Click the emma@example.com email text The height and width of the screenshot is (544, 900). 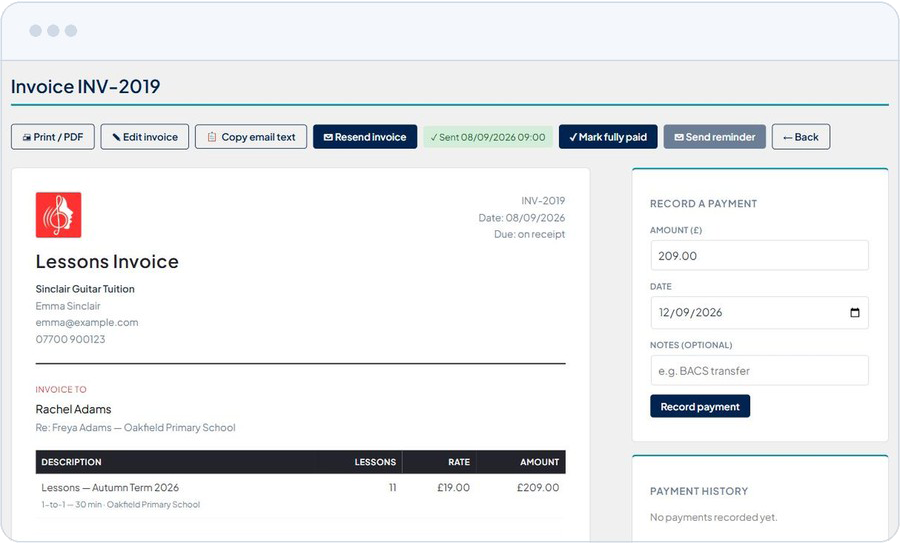coord(87,322)
